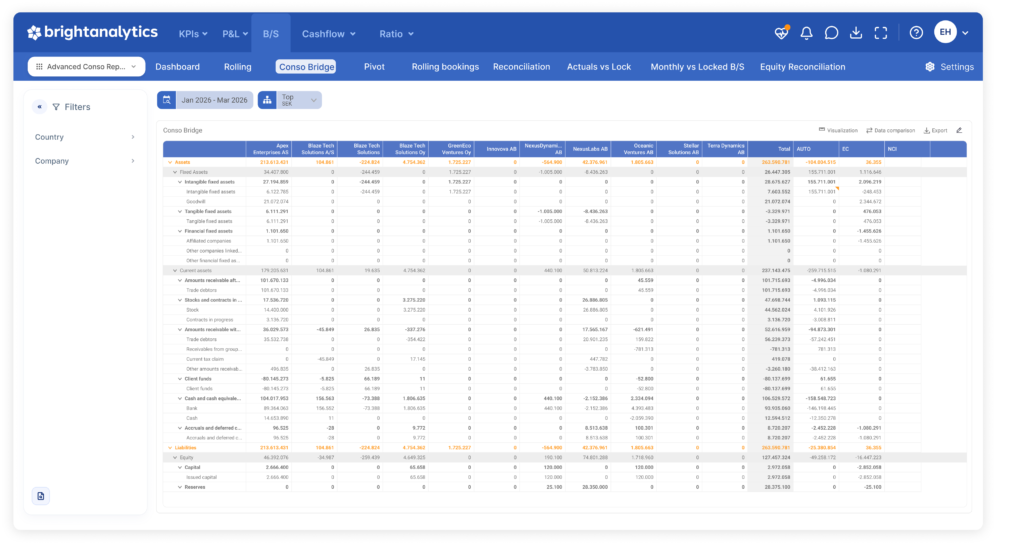Click the brightanalytics logo
The width and height of the screenshot is (1024, 545).
(92, 33)
